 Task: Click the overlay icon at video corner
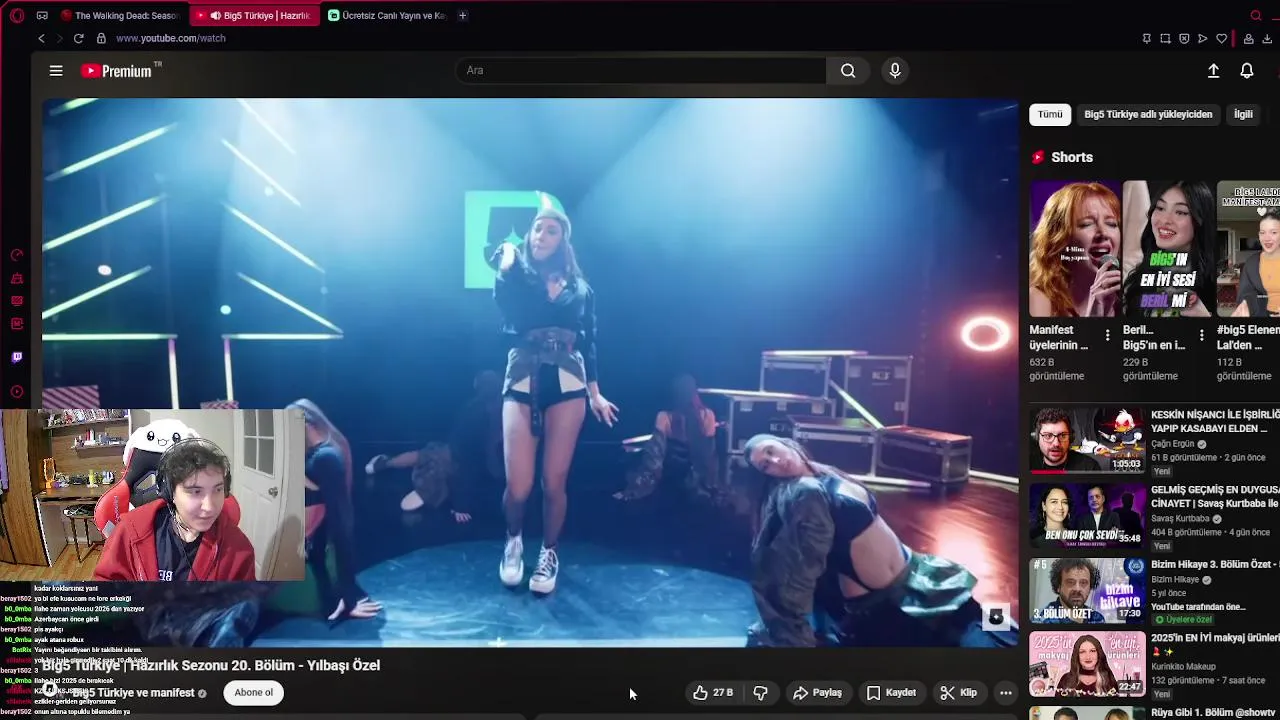(x=996, y=617)
